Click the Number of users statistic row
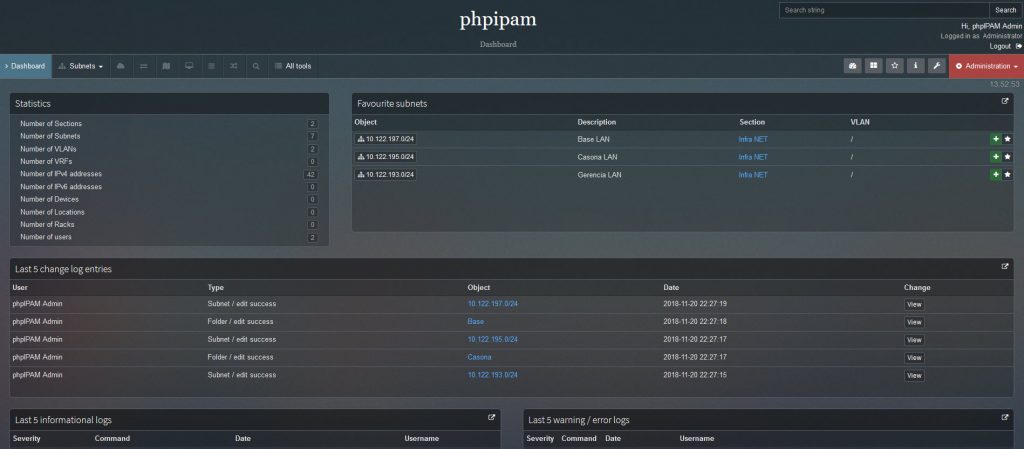Screen dimensions: 1024x449 [169, 237]
